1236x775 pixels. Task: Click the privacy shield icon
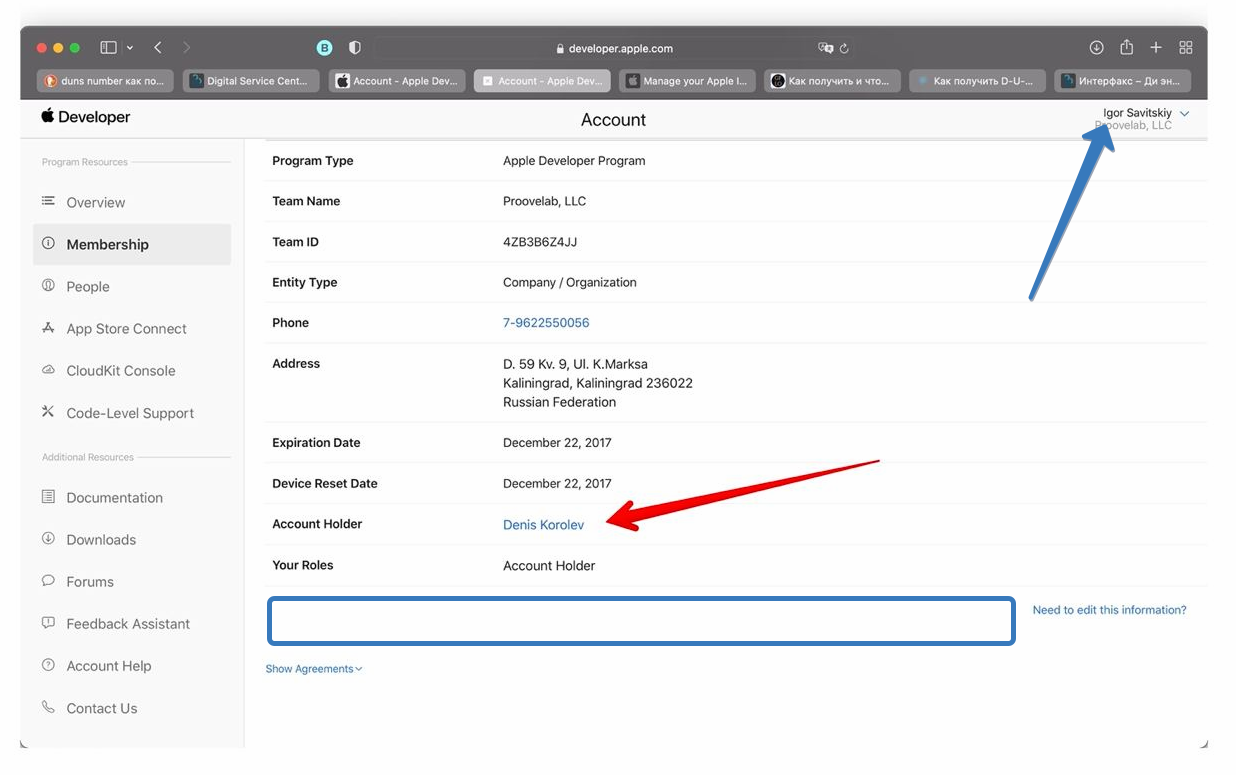click(x=354, y=48)
